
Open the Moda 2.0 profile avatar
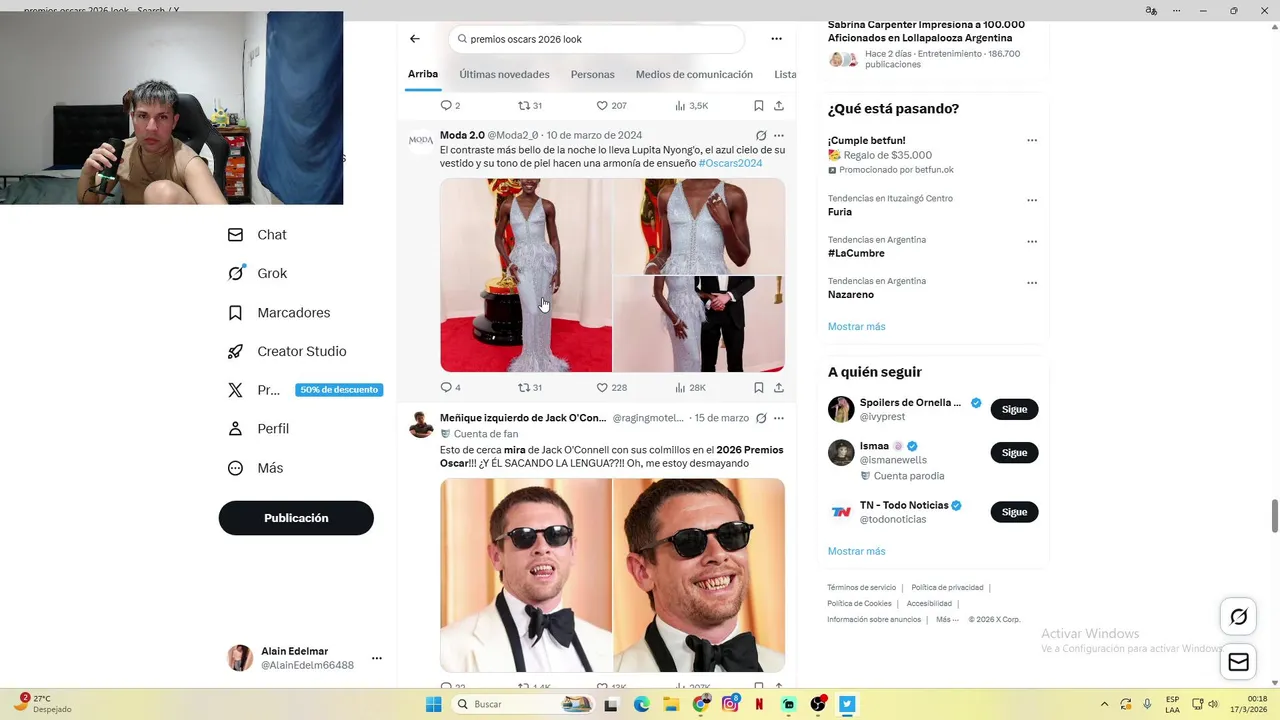tap(421, 141)
